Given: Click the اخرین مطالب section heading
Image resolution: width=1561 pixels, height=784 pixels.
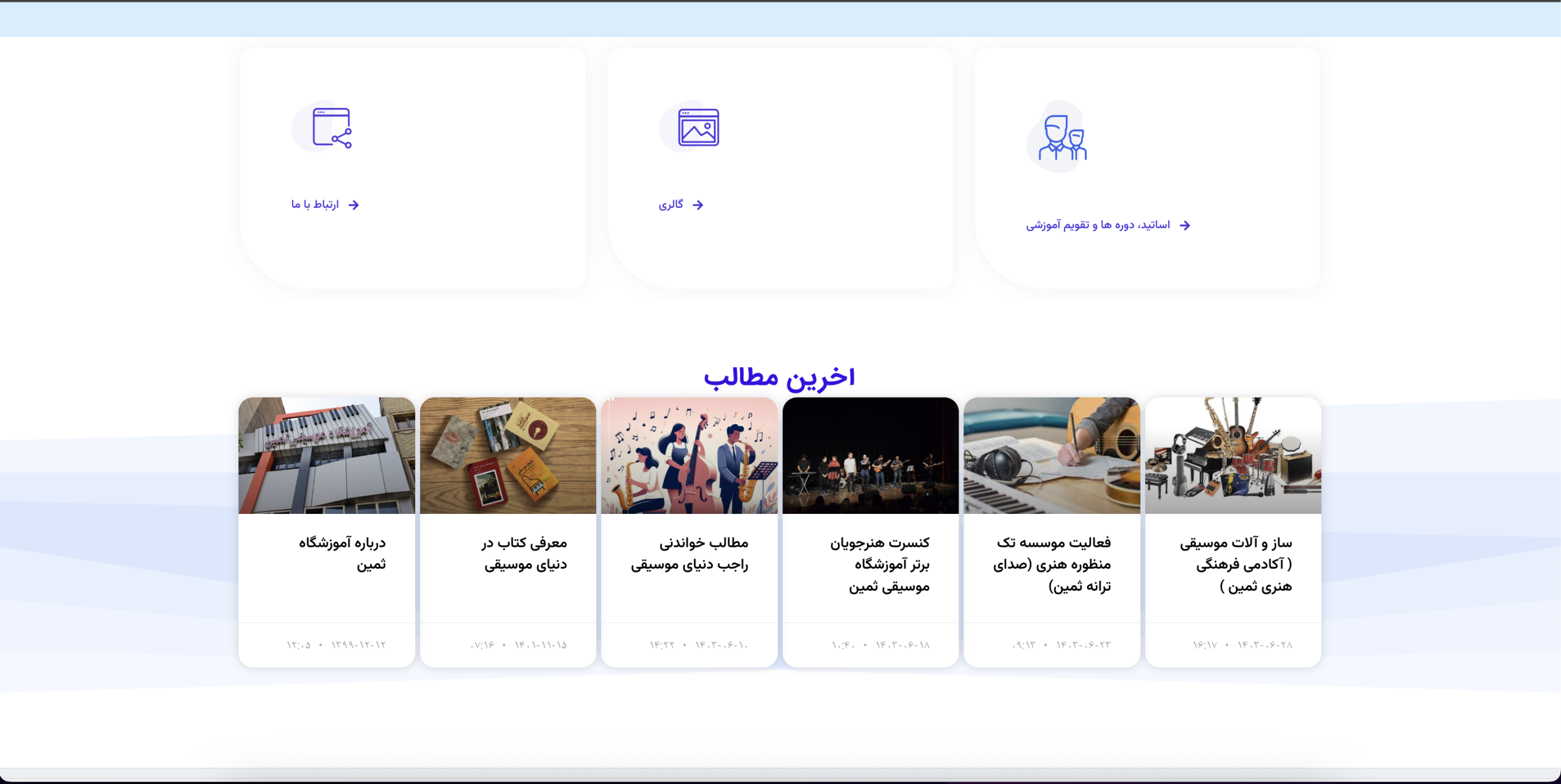Looking at the screenshot, I should (779, 377).
